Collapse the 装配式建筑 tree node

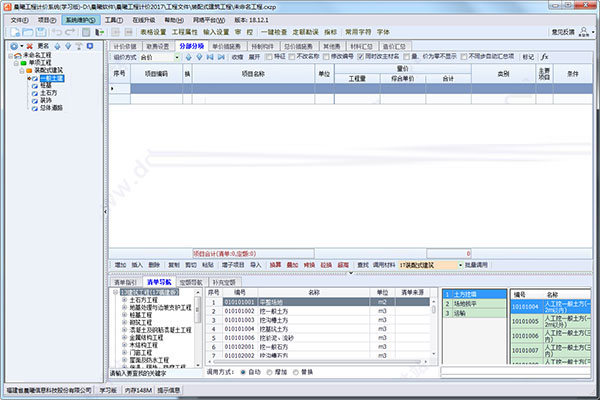22,70
